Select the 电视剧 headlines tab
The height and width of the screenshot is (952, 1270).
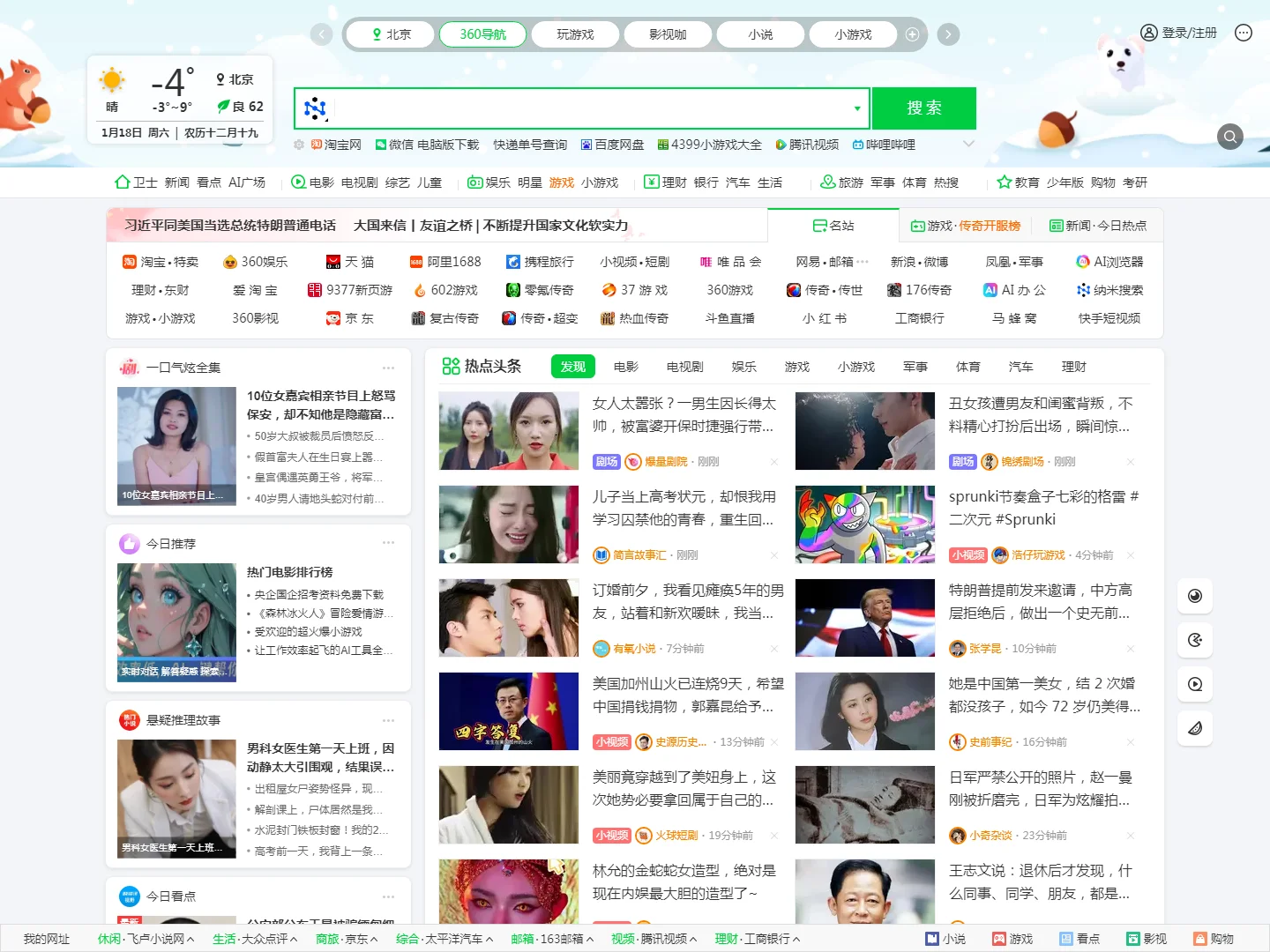click(x=685, y=367)
